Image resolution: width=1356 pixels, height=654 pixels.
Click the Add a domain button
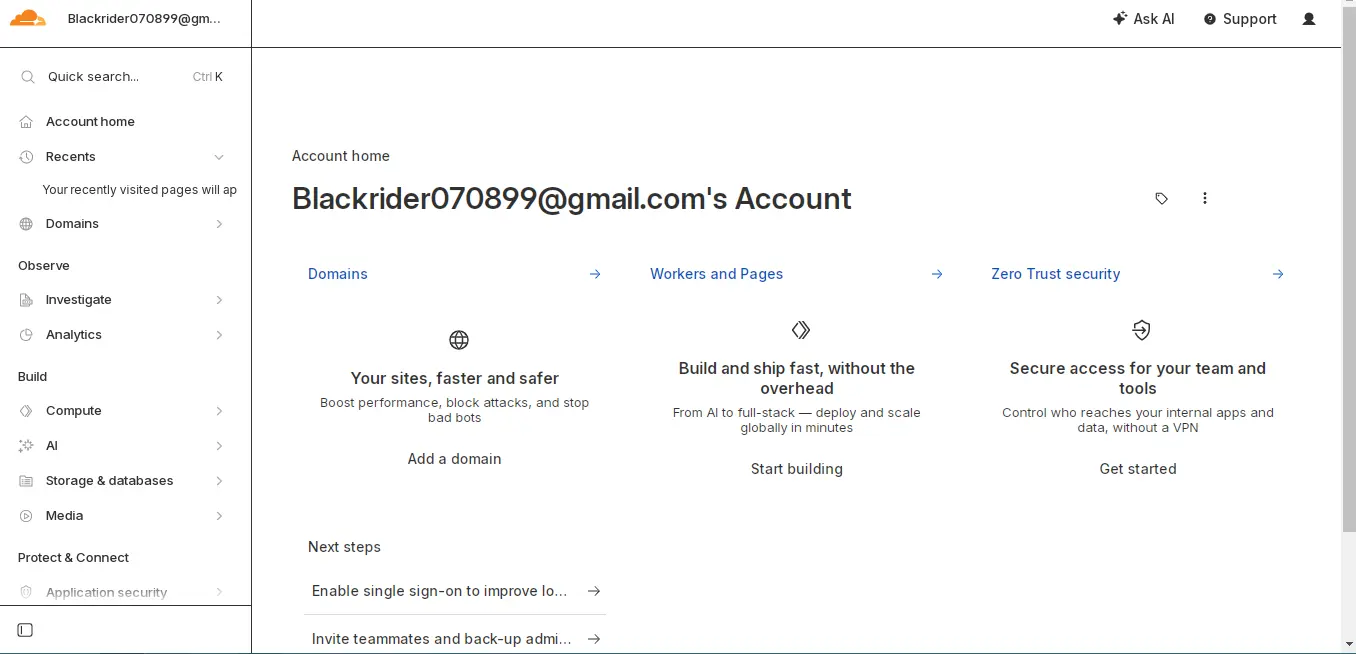[454, 459]
